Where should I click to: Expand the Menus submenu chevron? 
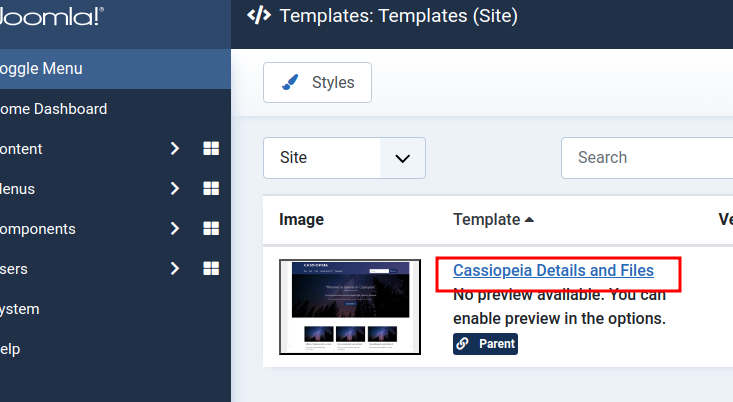click(x=175, y=189)
